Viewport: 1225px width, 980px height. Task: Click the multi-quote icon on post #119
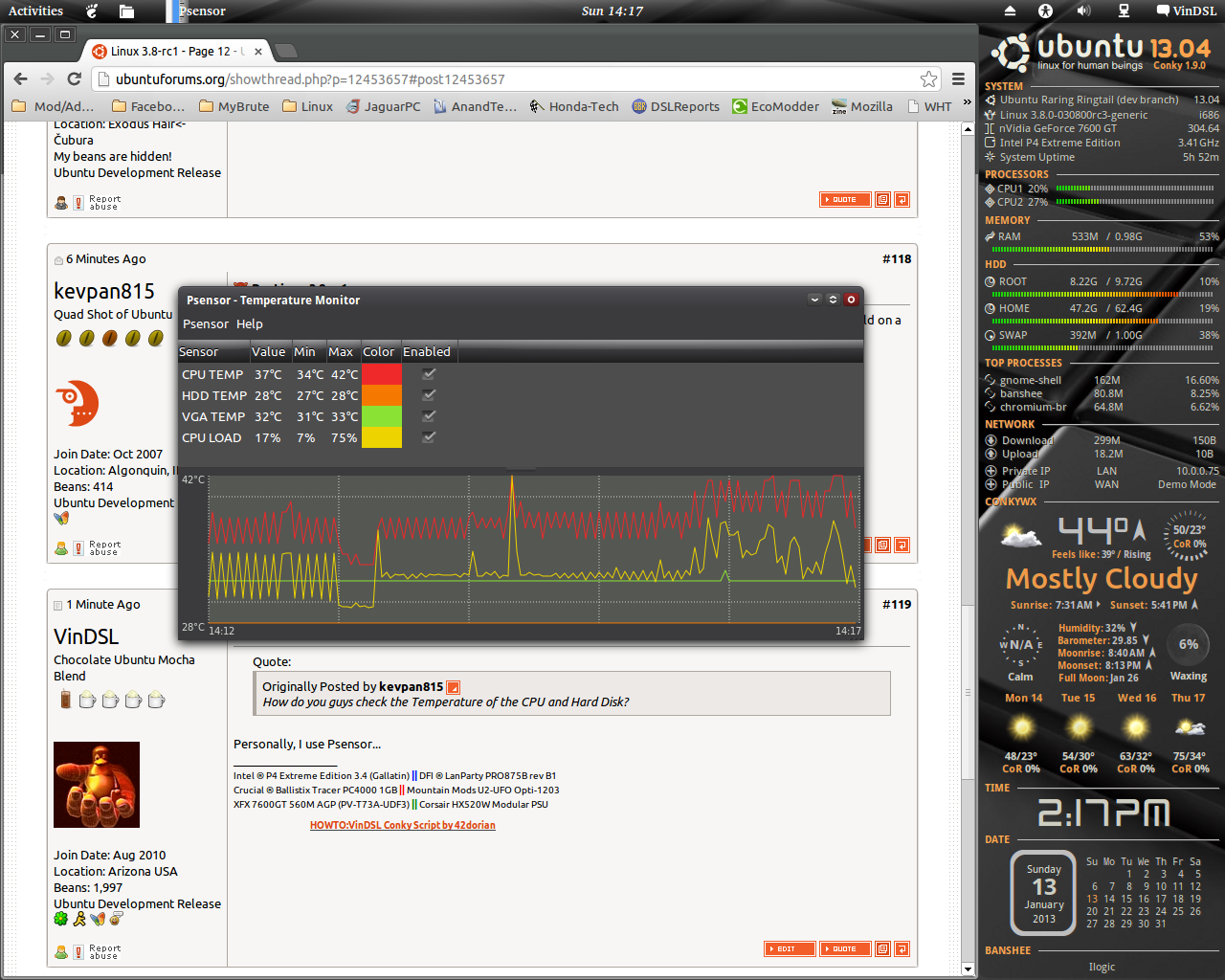click(882, 949)
